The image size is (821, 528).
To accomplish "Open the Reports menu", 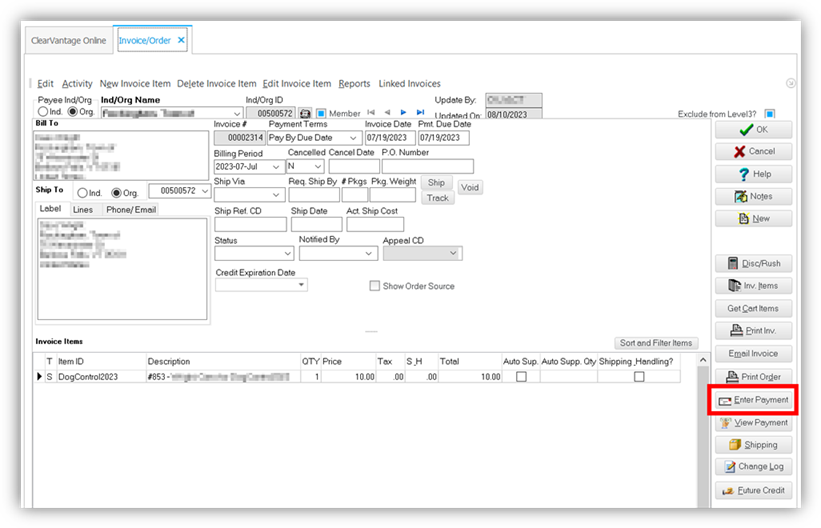I will pyautogui.click(x=354, y=84).
